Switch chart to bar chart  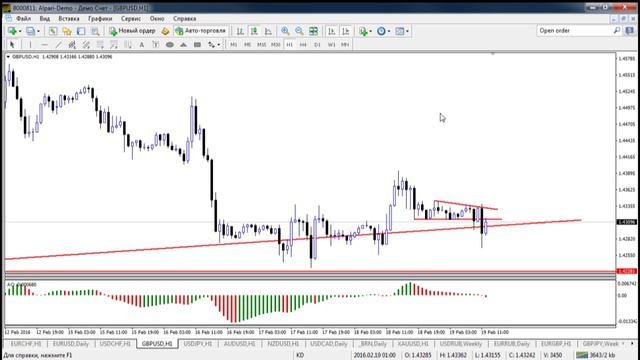240,31
